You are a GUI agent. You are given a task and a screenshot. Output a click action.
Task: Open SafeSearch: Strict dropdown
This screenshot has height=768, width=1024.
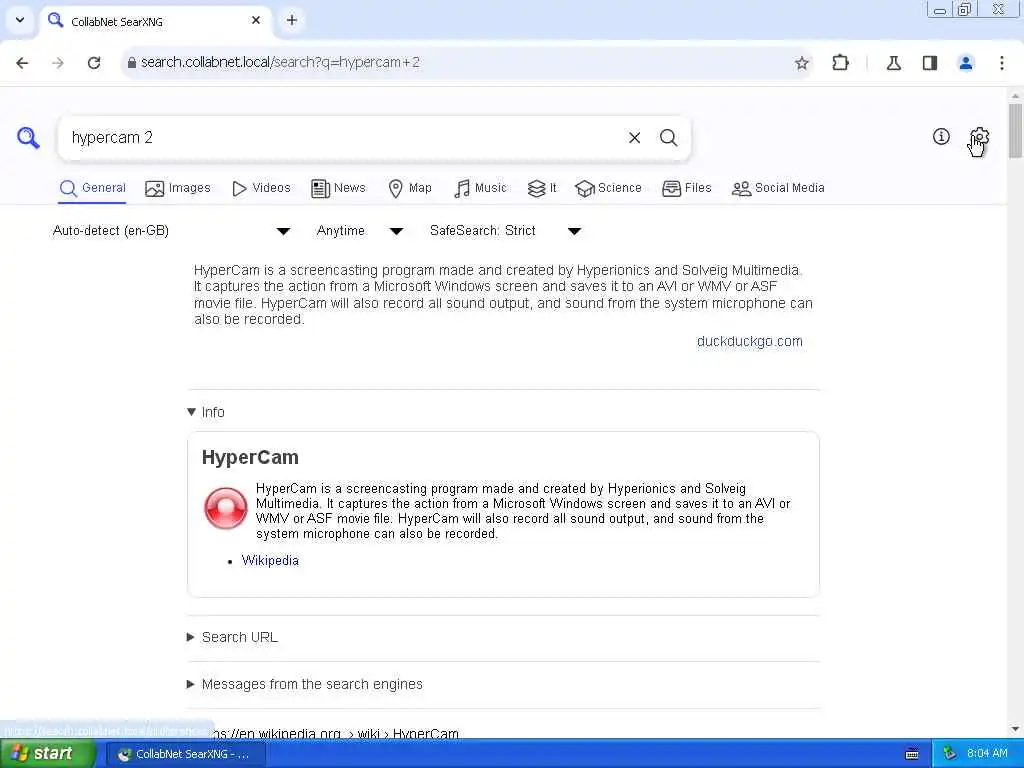click(505, 231)
